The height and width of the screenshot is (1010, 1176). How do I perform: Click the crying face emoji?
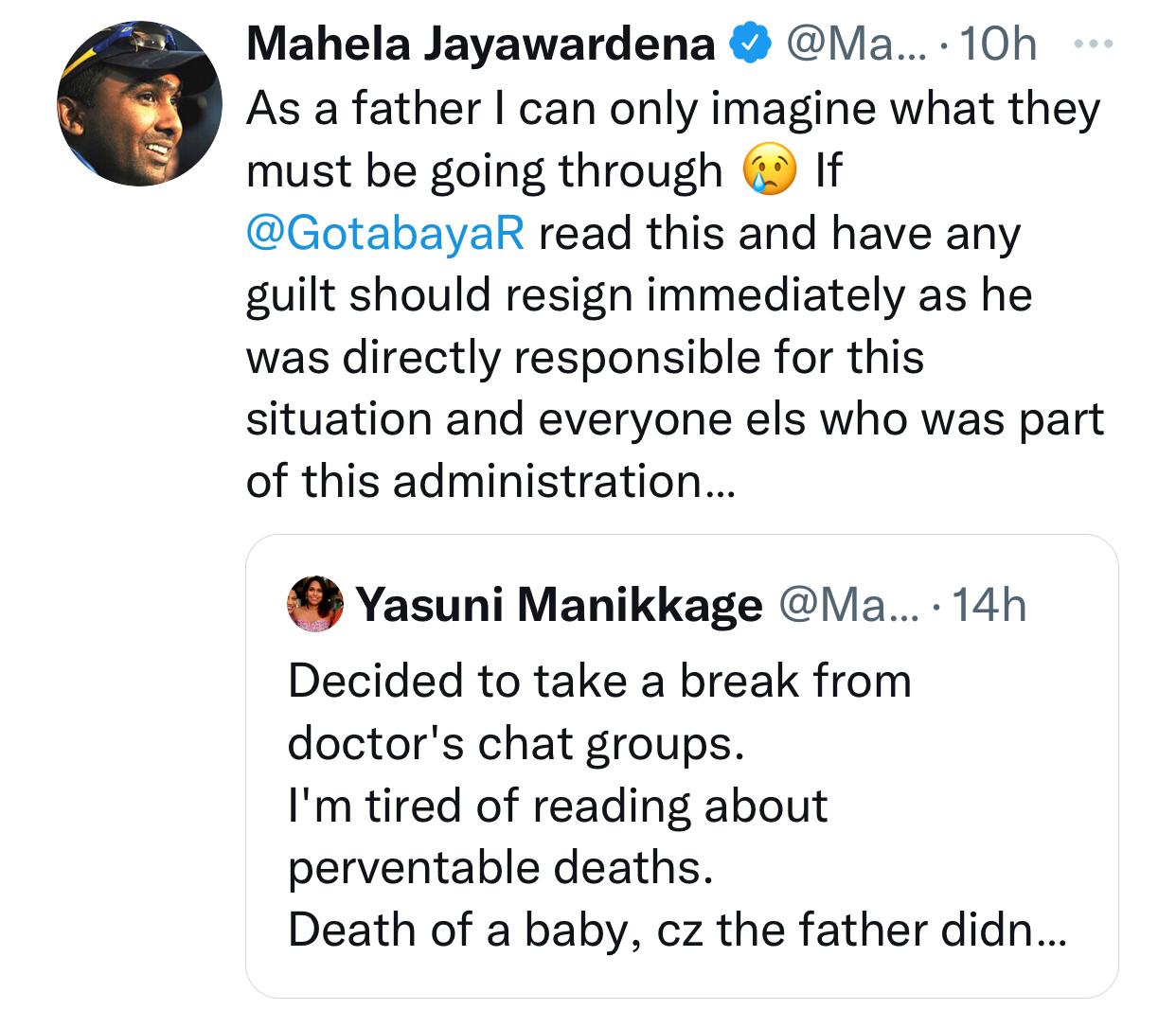pyautogui.click(x=770, y=171)
